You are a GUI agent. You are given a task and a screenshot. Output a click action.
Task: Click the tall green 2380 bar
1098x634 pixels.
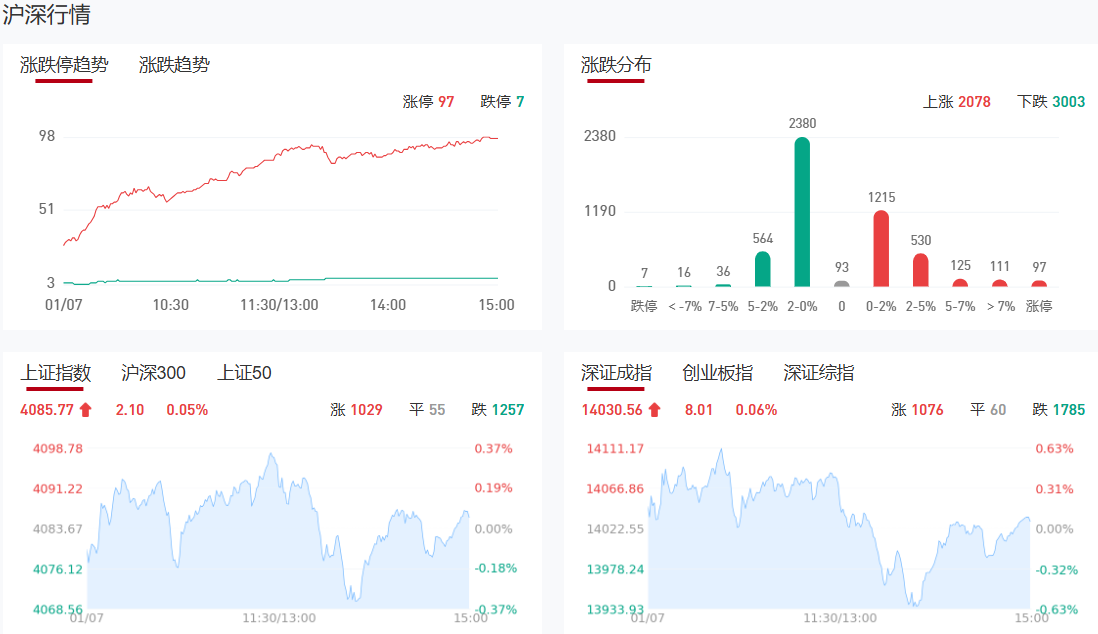(802, 212)
